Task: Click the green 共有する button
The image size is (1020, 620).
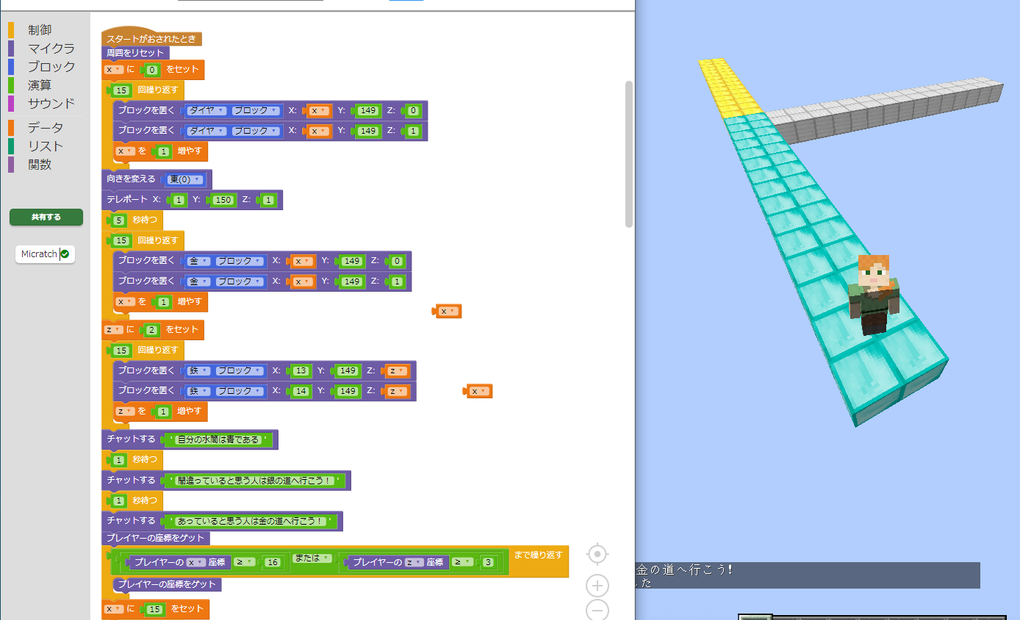Action: (x=46, y=217)
